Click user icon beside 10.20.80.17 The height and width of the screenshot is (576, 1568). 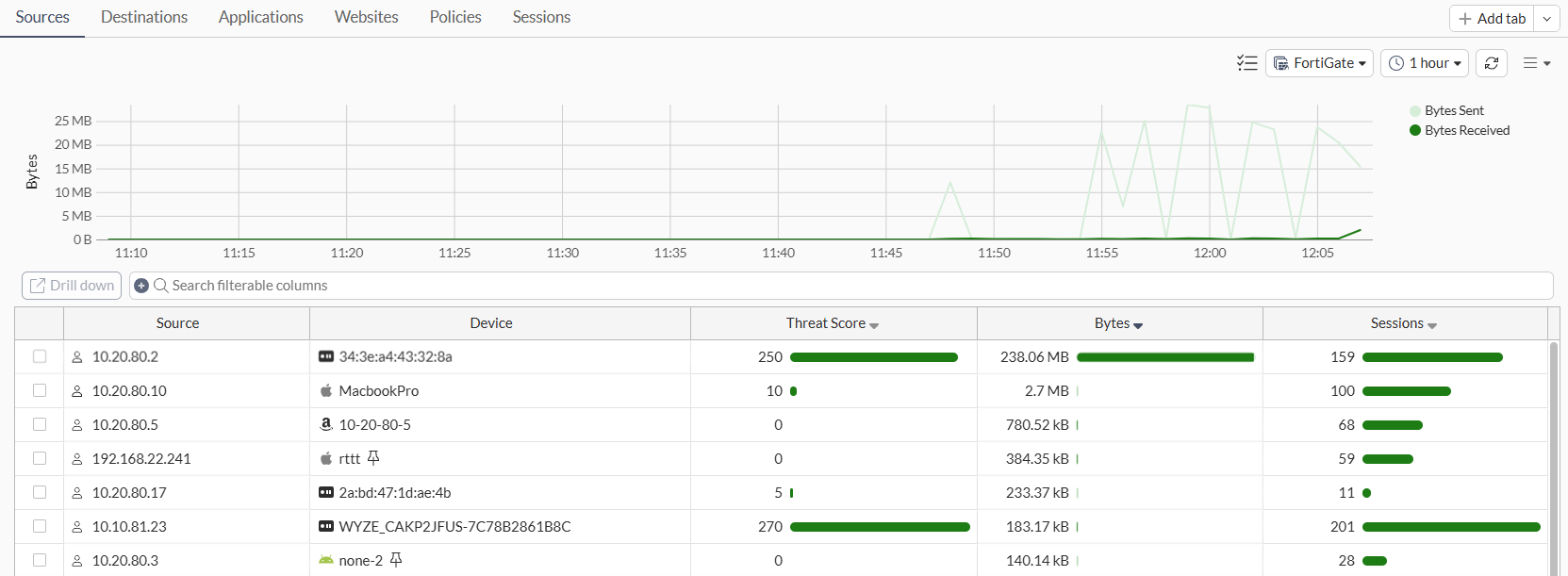77,493
